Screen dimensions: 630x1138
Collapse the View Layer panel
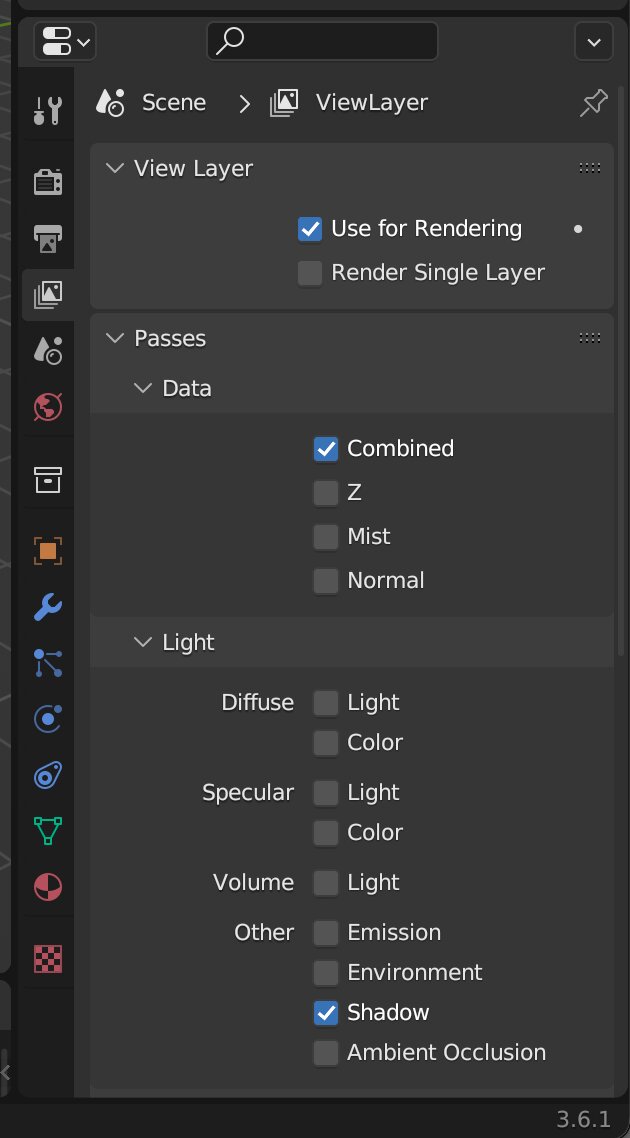[x=116, y=169]
